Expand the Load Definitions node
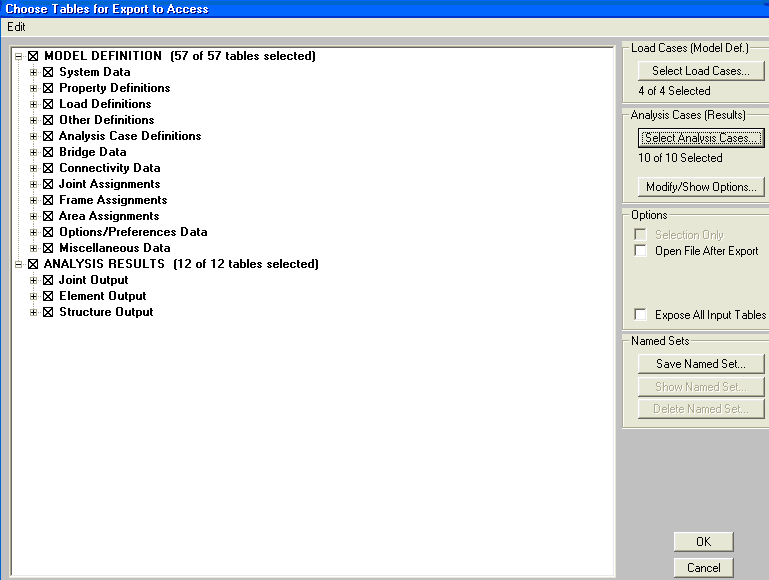Viewport: 769px width, 580px height. click(x=33, y=104)
